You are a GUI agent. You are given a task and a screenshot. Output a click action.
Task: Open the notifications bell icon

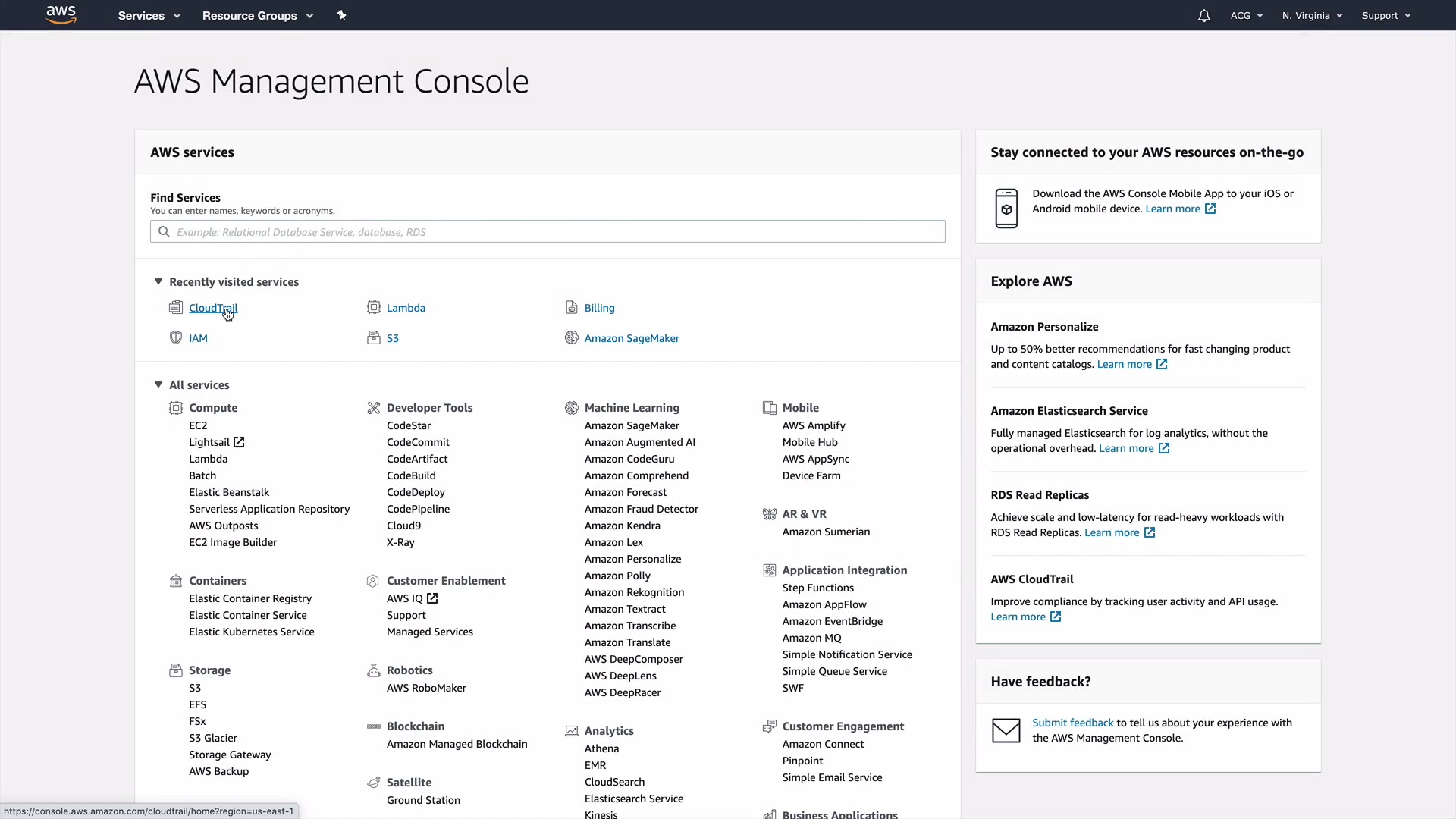(x=1203, y=16)
